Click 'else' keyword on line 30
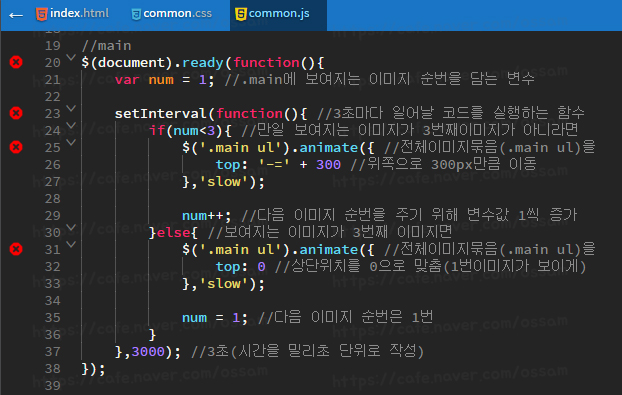Screen dimensions: 622x395 (x=174, y=233)
